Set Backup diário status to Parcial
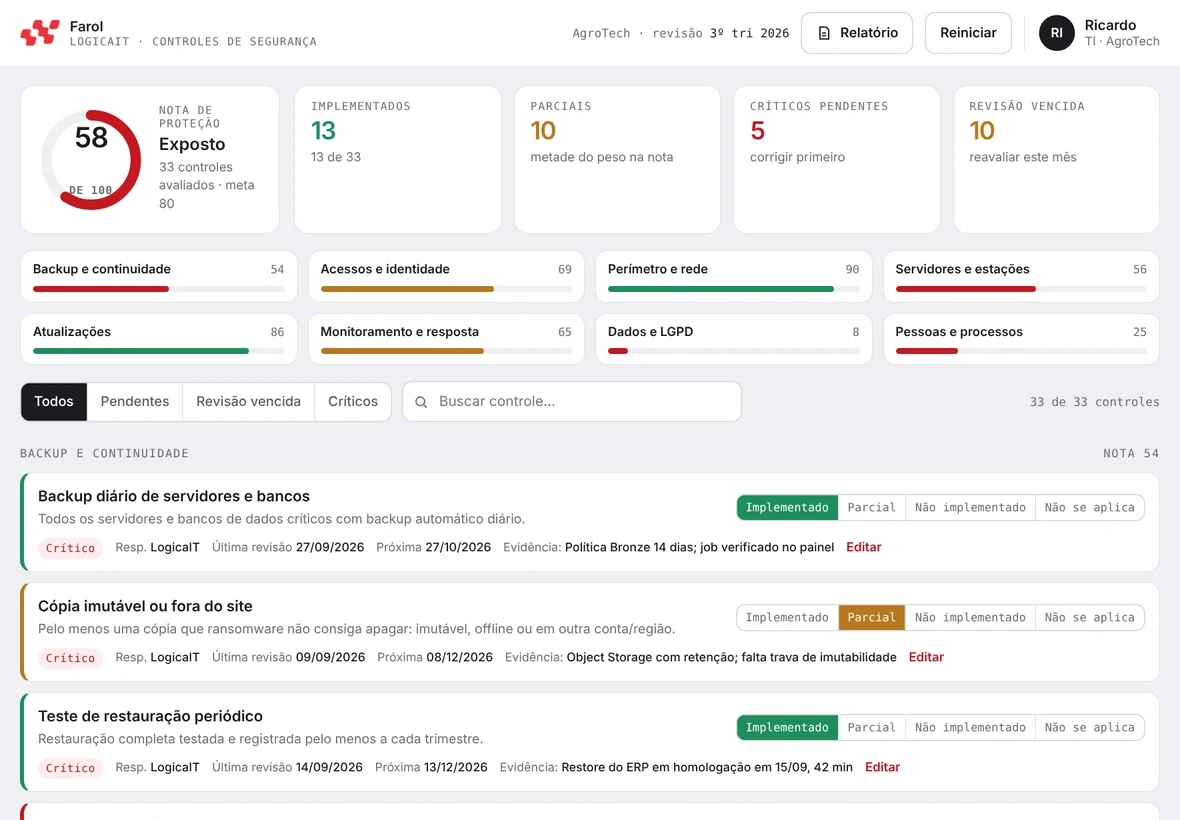Image resolution: width=1180 pixels, height=820 pixels. click(x=871, y=508)
